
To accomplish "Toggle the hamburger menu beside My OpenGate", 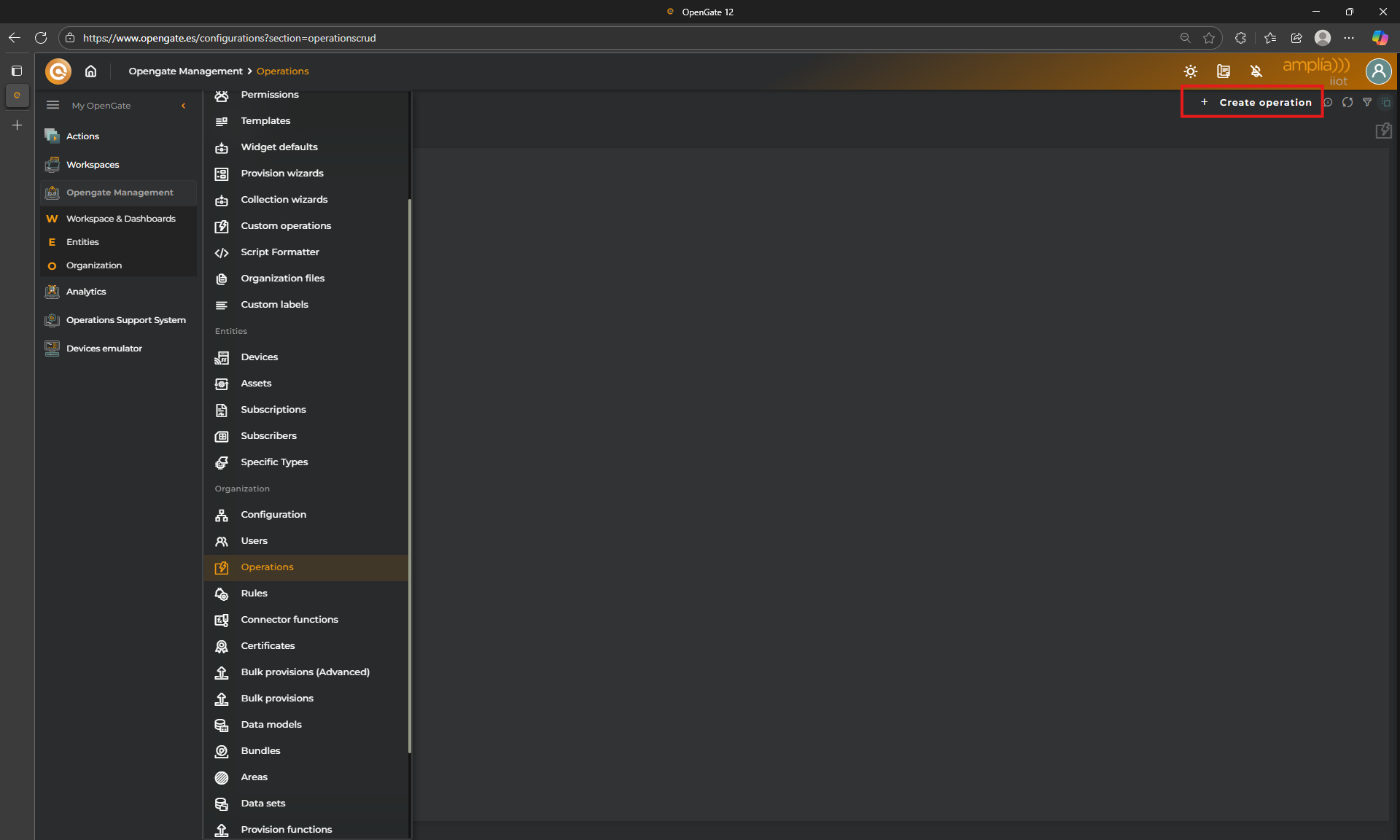I will tap(52, 106).
